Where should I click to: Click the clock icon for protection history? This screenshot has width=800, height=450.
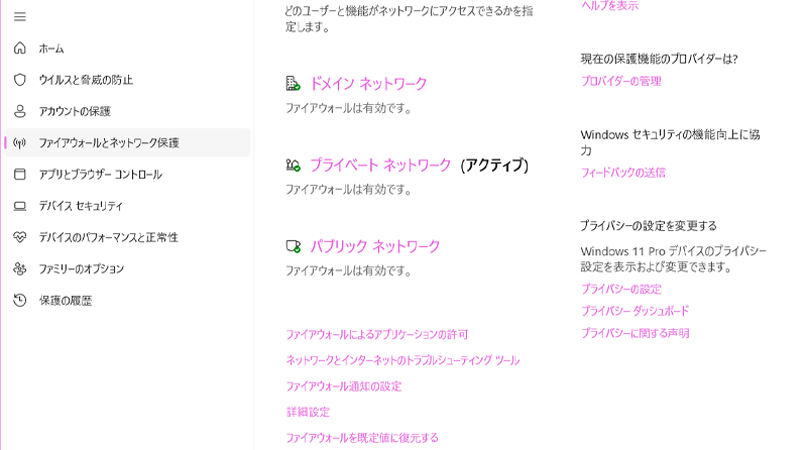click(x=19, y=300)
